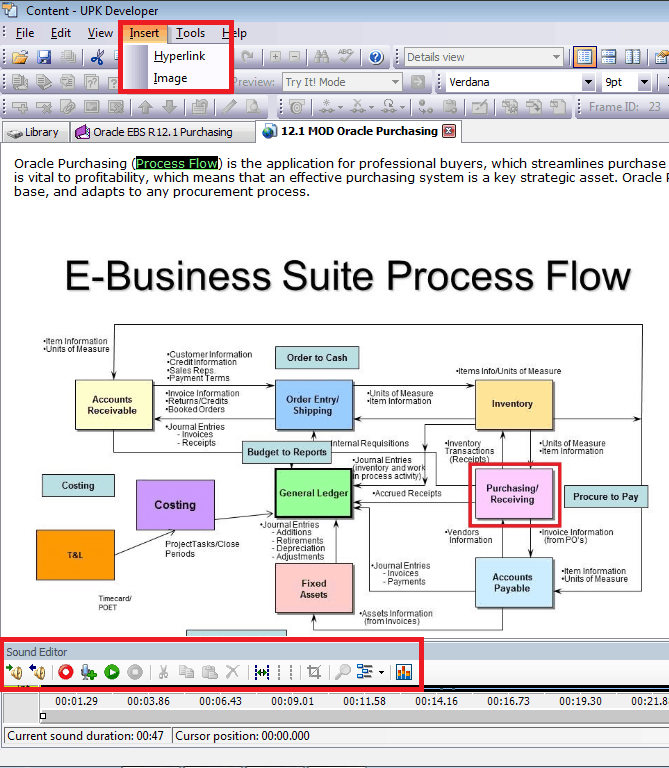Click the Sound Editor copy icon
The width and height of the screenshot is (669, 768).
(186, 672)
